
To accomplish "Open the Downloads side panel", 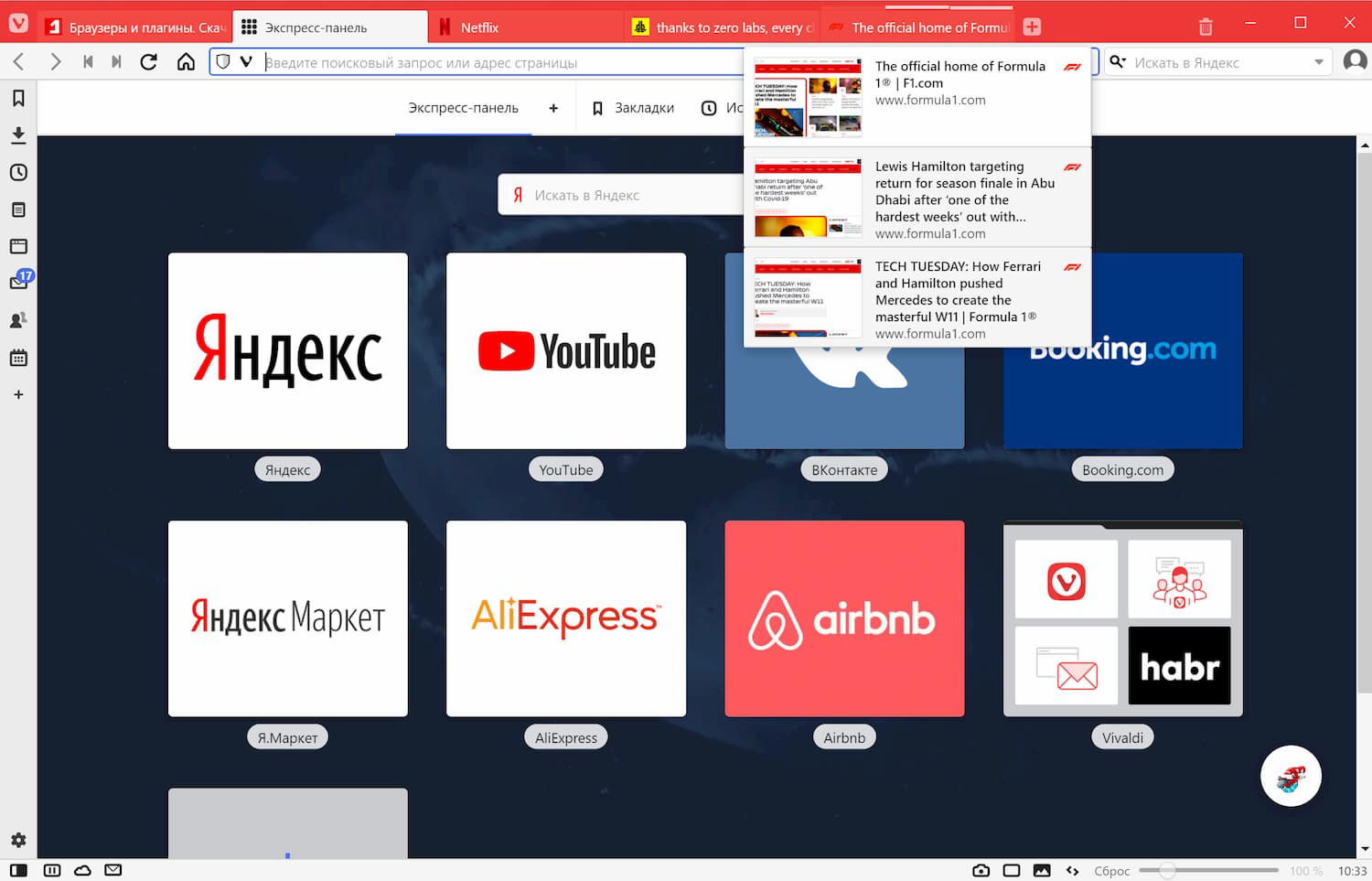I will (18, 135).
